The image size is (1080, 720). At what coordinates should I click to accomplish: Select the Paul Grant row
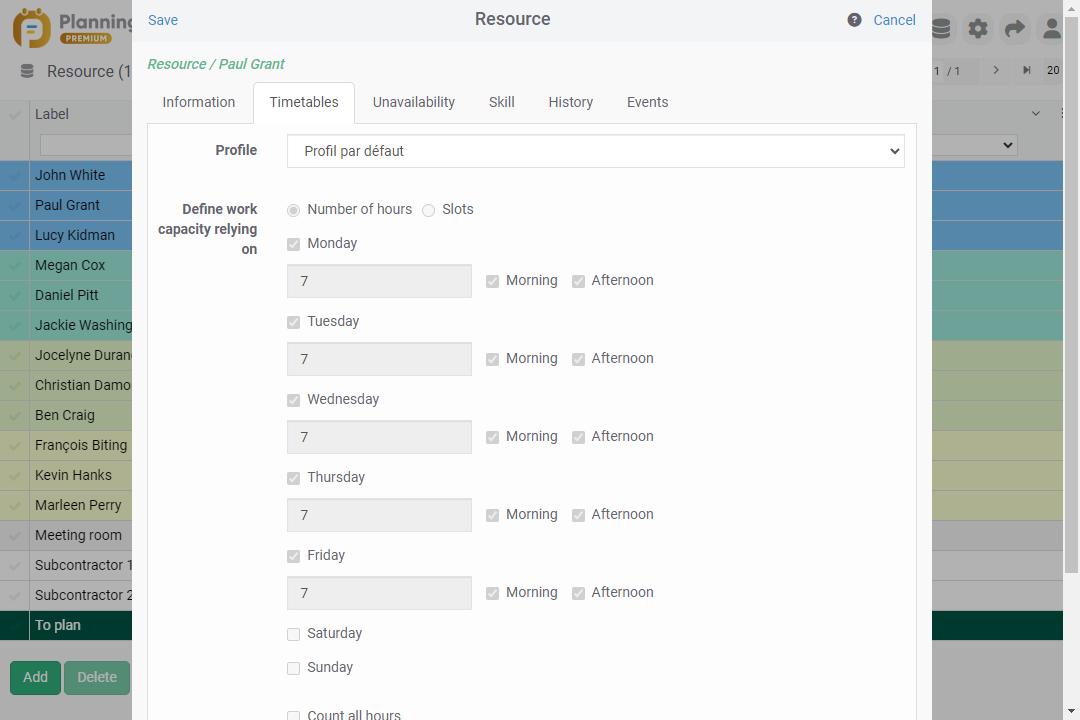pyautogui.click(x=66, y=205)
